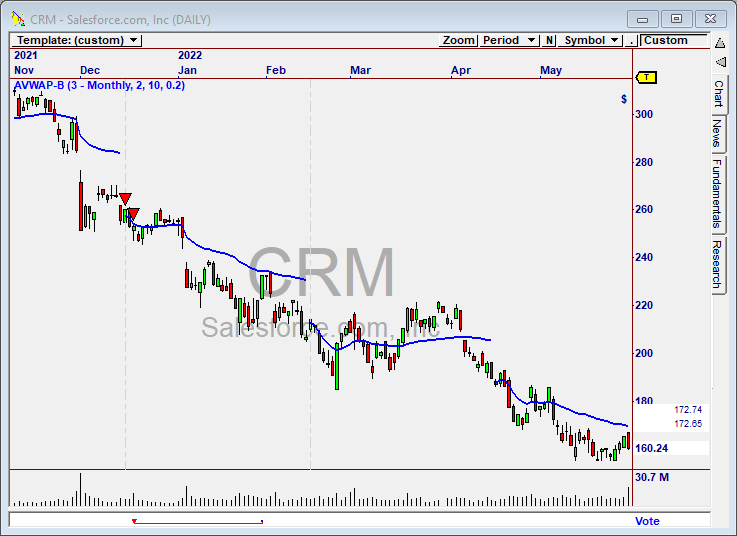
Task: Click the Vote link
Action: [647, 521]
